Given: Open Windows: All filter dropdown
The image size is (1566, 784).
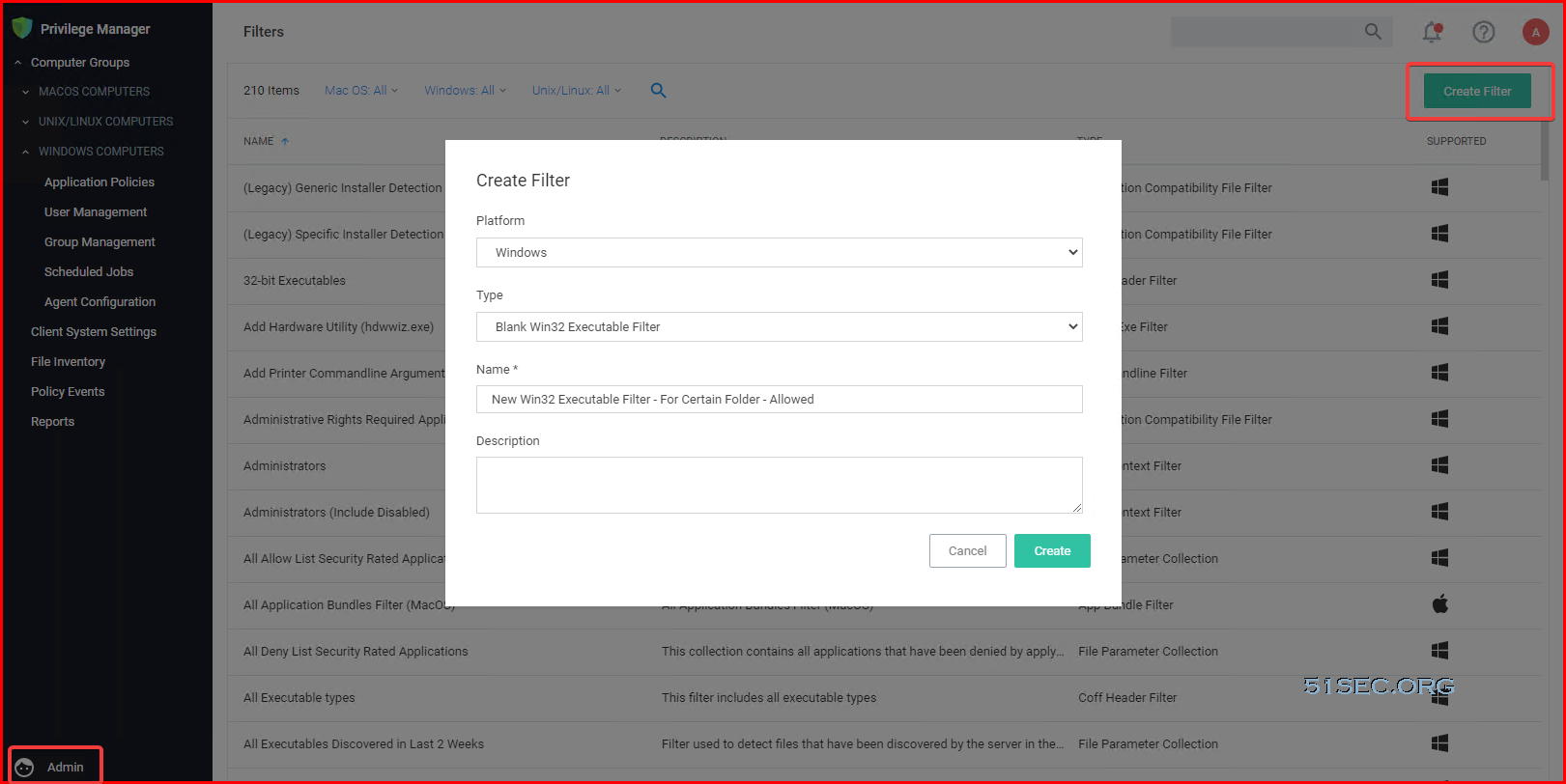Looking at the screenshot, I should pyautogui.click(x=465, y=91).
